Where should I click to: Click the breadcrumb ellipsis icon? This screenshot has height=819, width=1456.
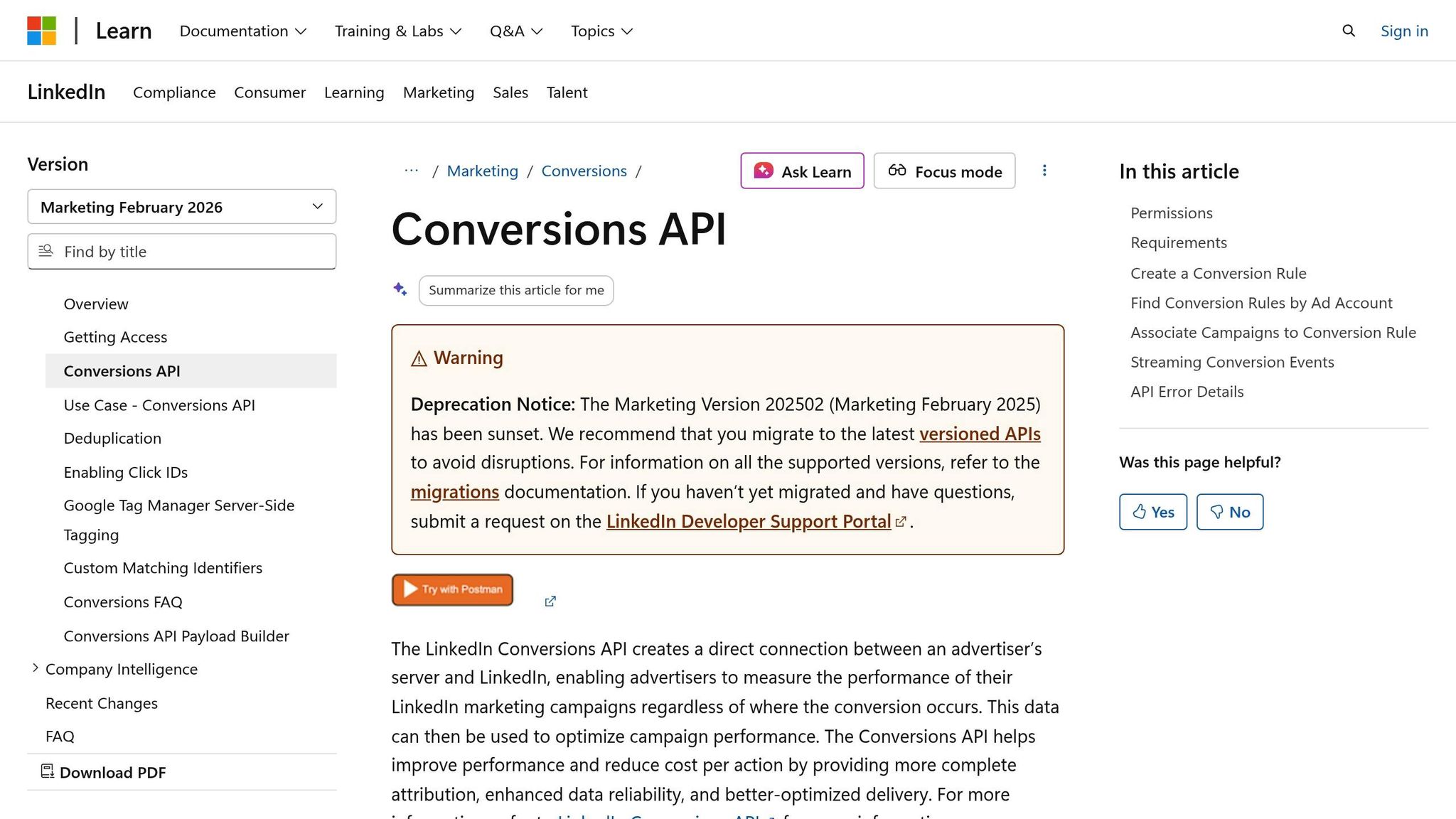click(x=412, y=171)
